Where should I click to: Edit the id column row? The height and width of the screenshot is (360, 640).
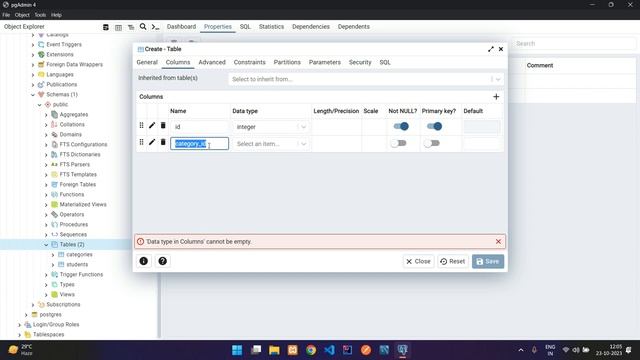click(152, 125)
